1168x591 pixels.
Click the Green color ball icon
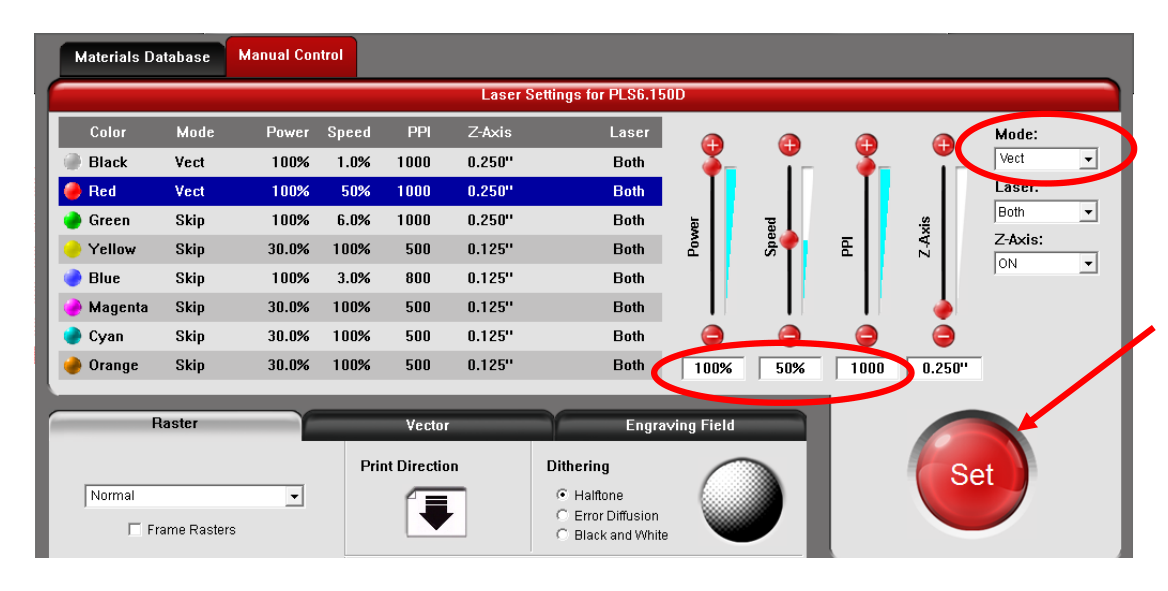point(72,220)
